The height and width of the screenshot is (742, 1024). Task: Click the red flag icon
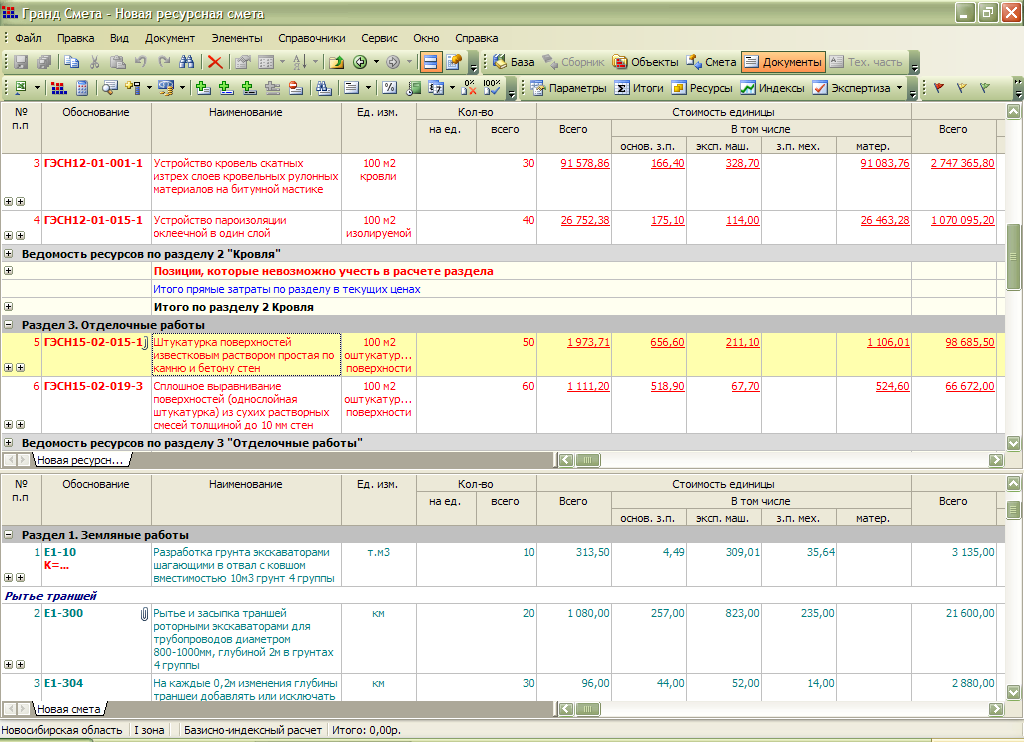point(939,88)
